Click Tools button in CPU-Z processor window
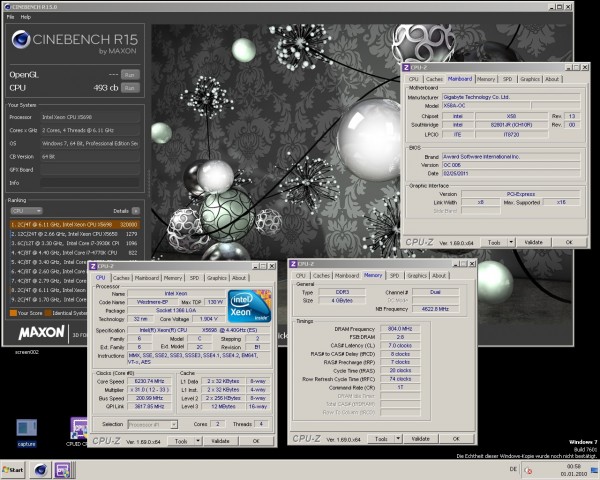 click(x=181, y=441)
